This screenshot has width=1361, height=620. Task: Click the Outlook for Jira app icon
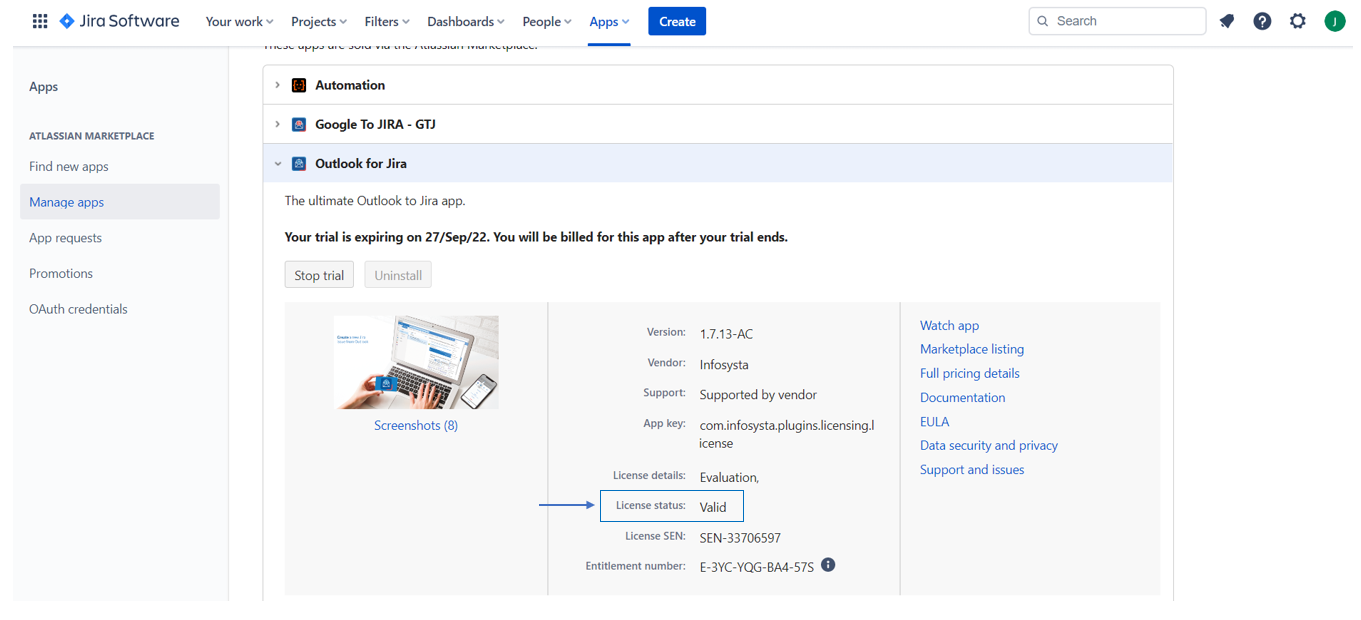click(299, 163)
